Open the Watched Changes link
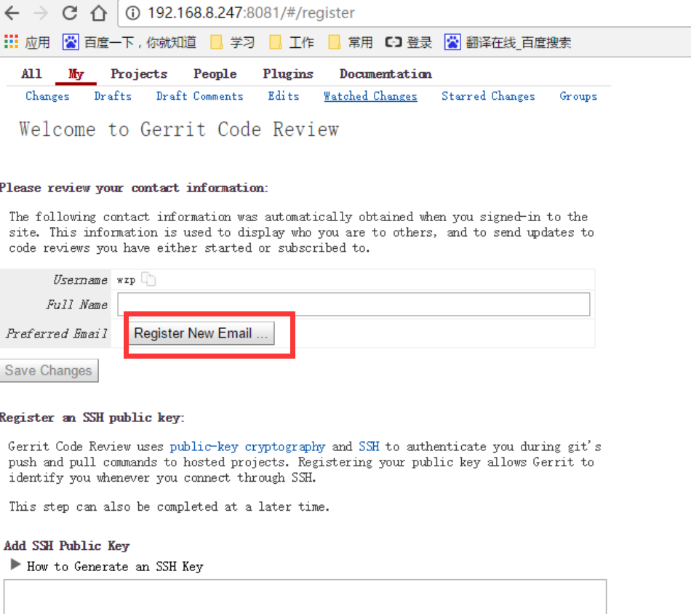691x614 pixels. 370,96
